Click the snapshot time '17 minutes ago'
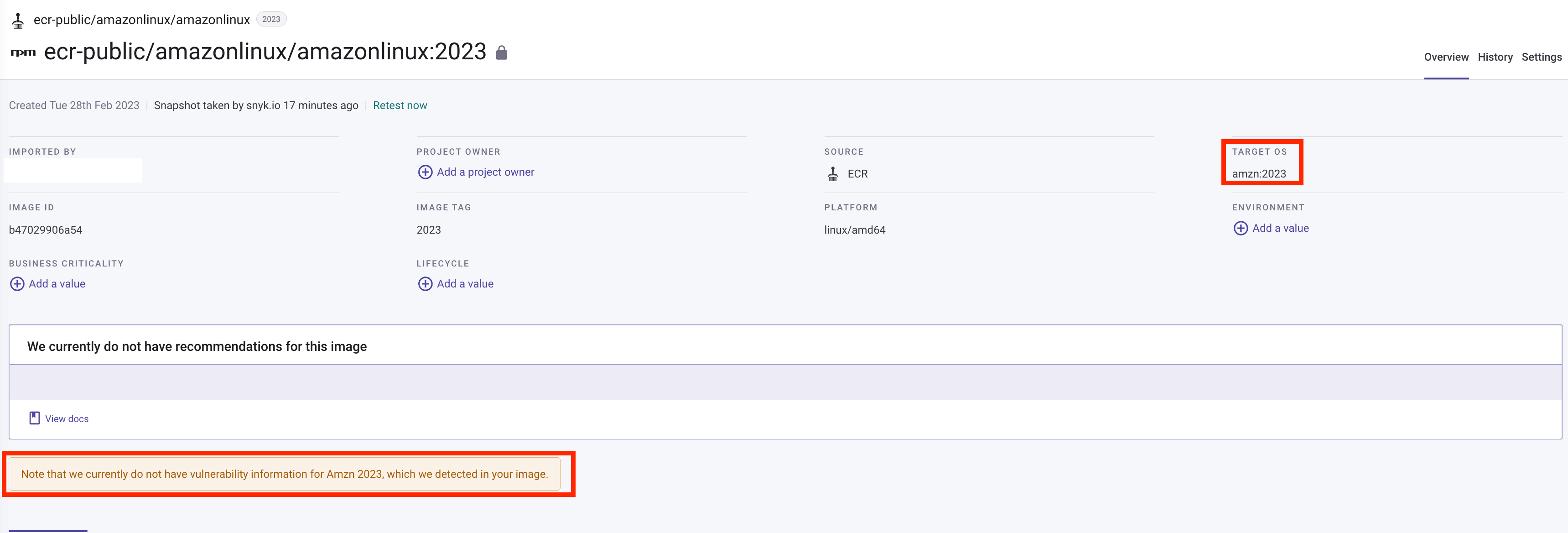1568x533 pixels. click(321, 105)
